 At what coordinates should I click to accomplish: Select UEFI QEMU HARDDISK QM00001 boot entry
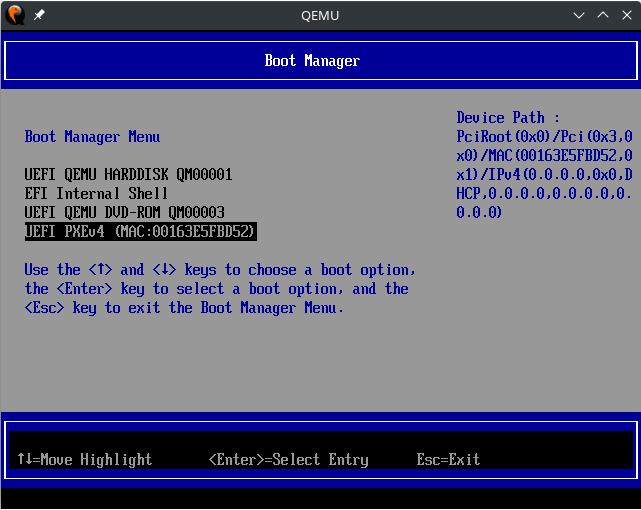coord(128,174)
